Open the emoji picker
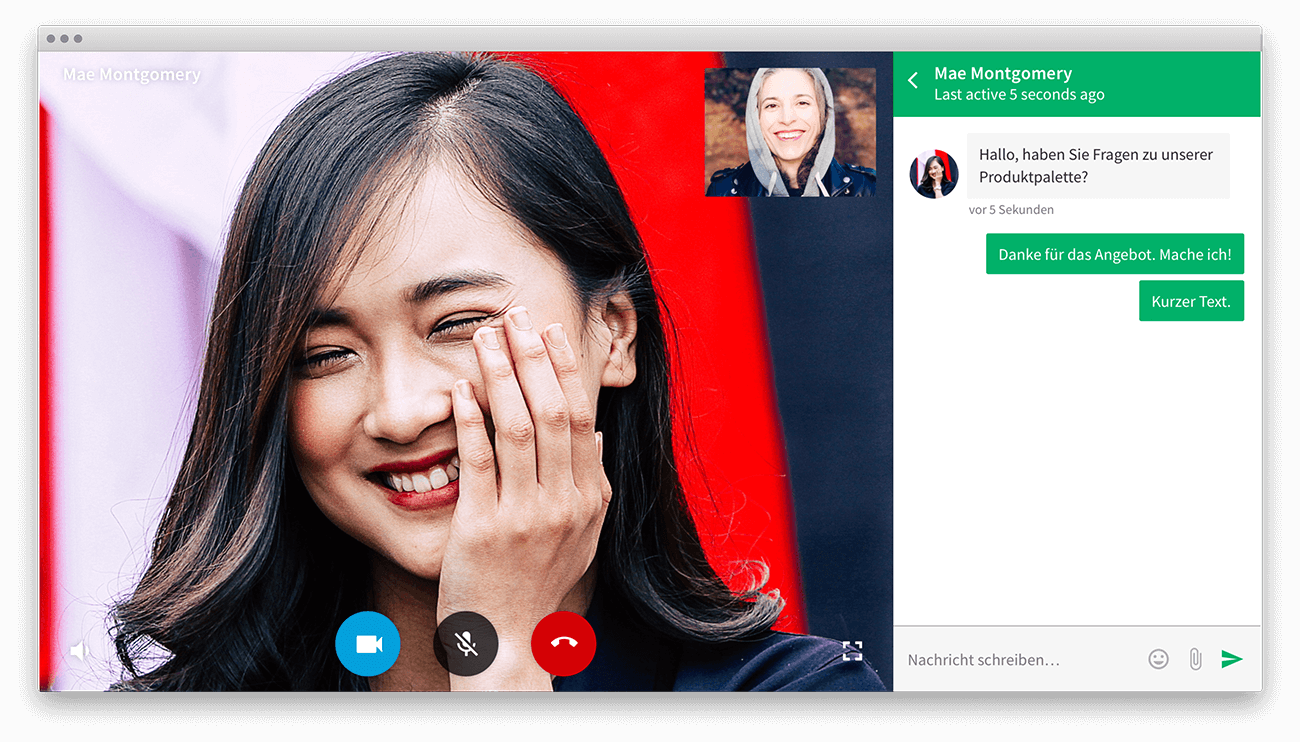The image size is (1300, 742). coord(1158,659)
